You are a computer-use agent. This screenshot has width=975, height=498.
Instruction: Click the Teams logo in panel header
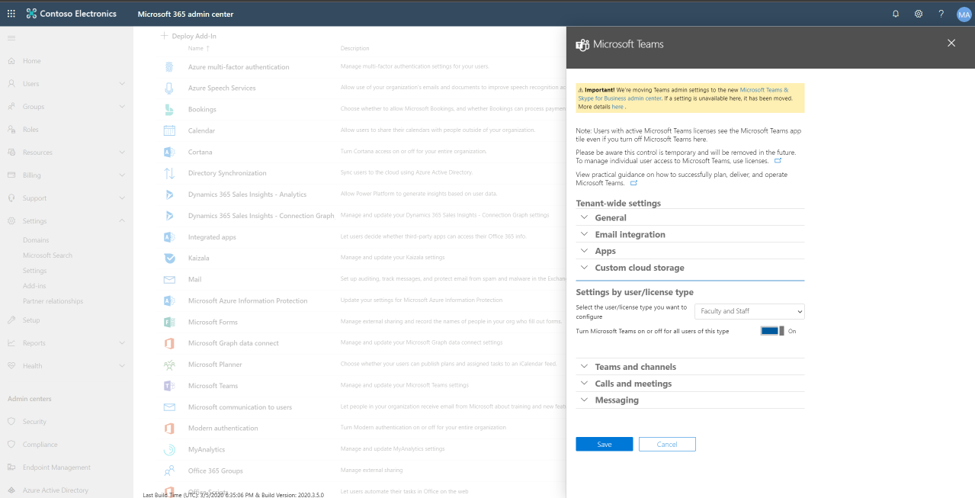[583, 45]
